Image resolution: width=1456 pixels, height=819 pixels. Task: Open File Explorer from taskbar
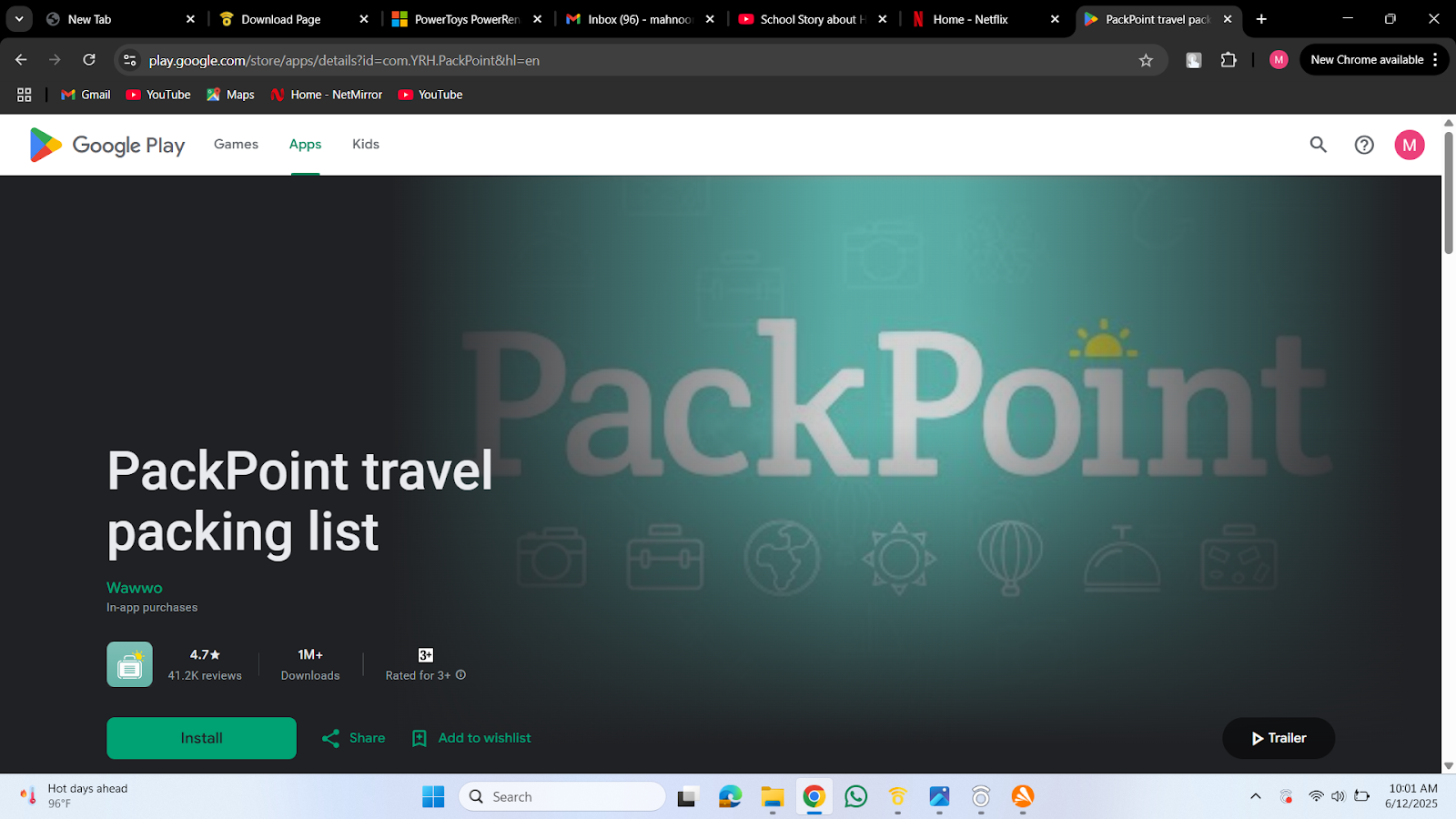[x=773, y=797]
